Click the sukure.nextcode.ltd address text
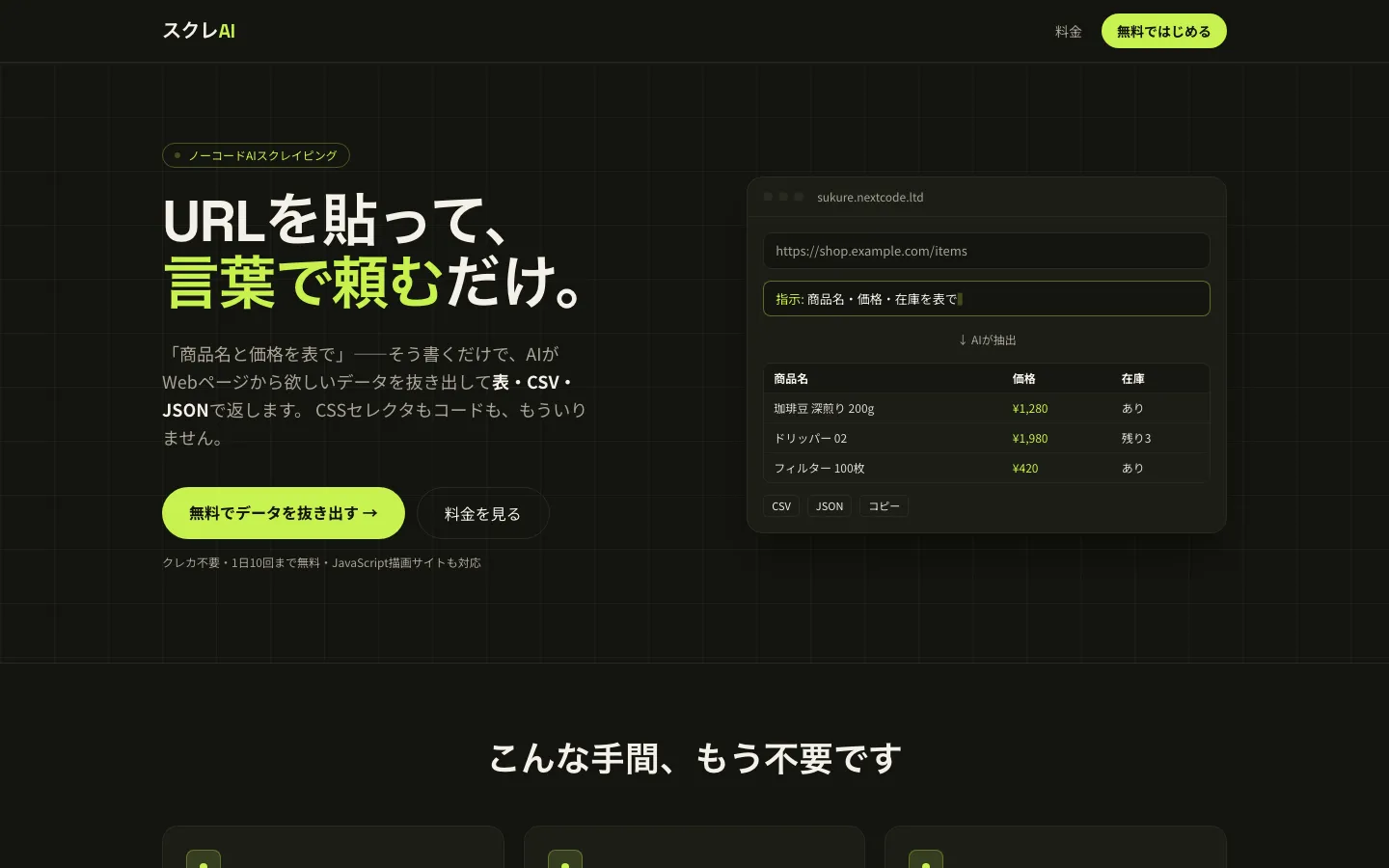 point(870,197)
